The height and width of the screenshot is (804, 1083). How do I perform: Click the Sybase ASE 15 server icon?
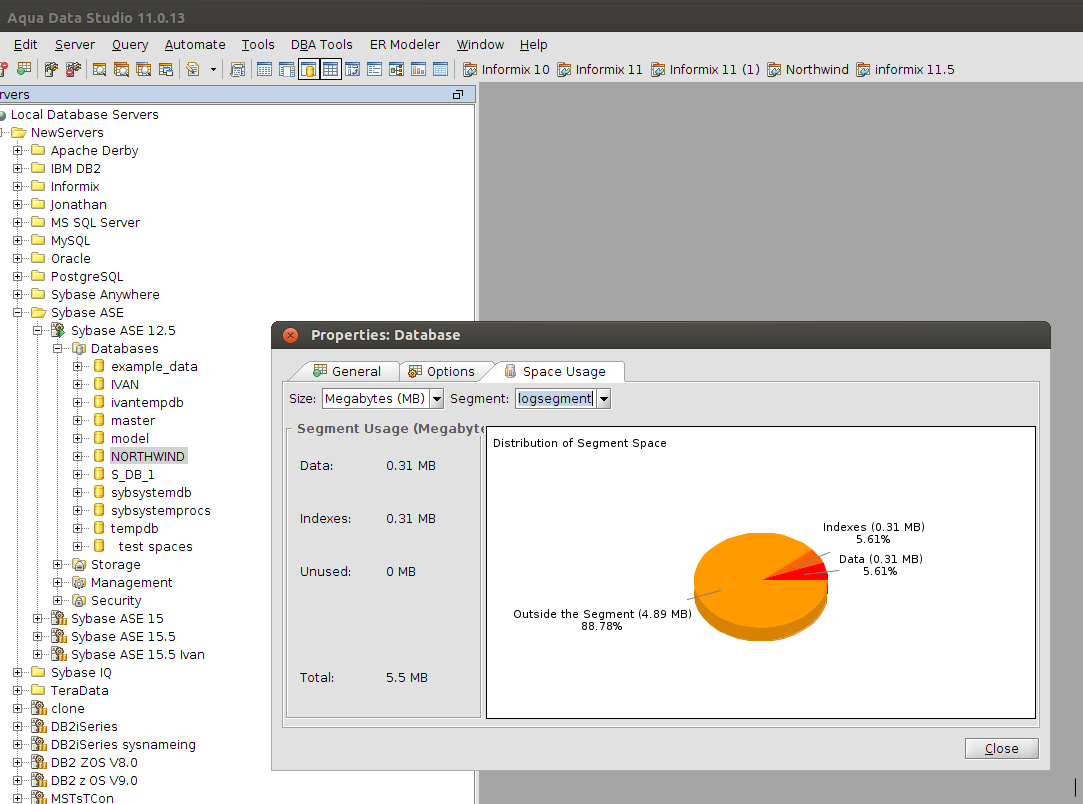coord(59,618)
